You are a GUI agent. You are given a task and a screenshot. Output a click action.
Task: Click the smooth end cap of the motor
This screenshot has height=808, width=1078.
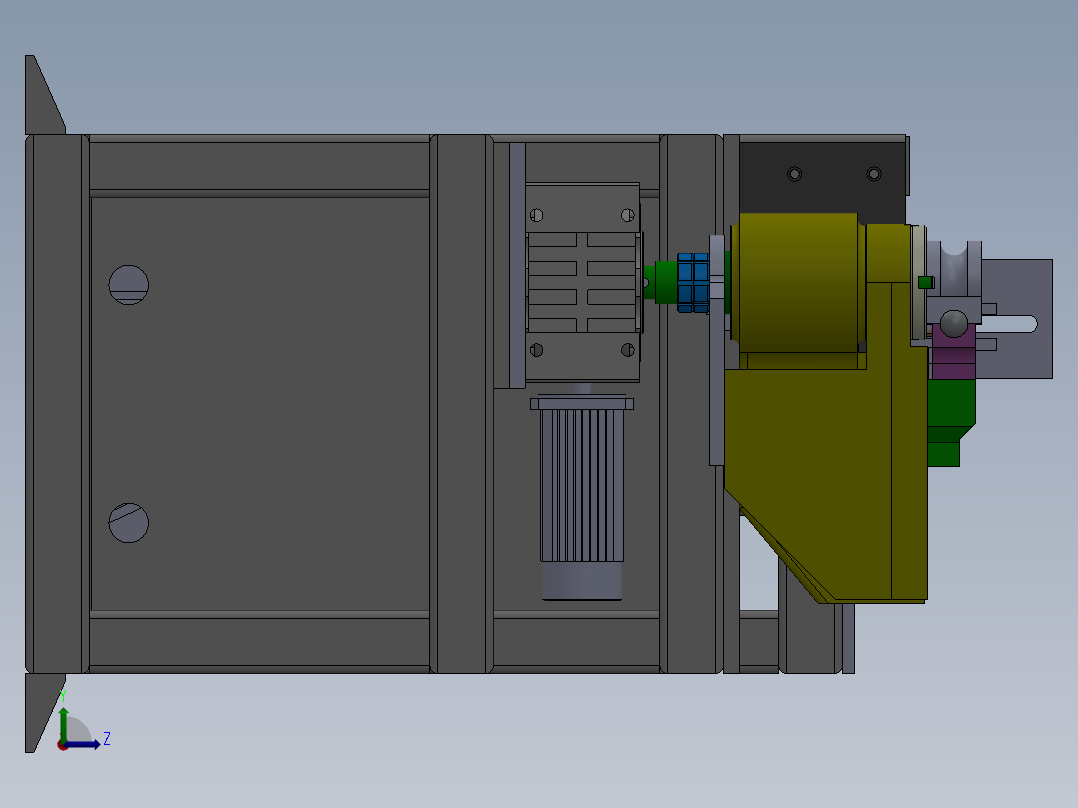pyautogui.click(x=582, y=581)
